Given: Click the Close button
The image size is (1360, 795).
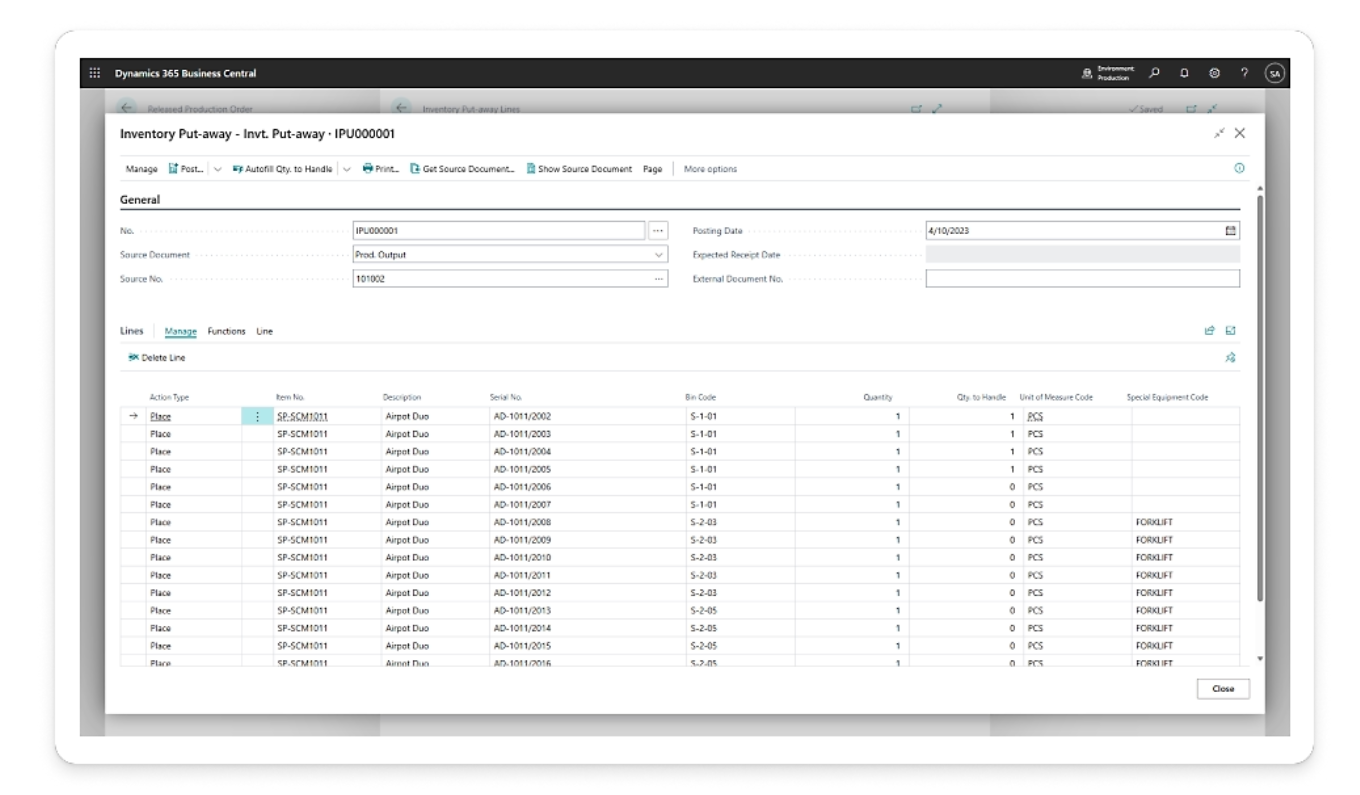Looking at the screenshot, I should coord(1222,688).
